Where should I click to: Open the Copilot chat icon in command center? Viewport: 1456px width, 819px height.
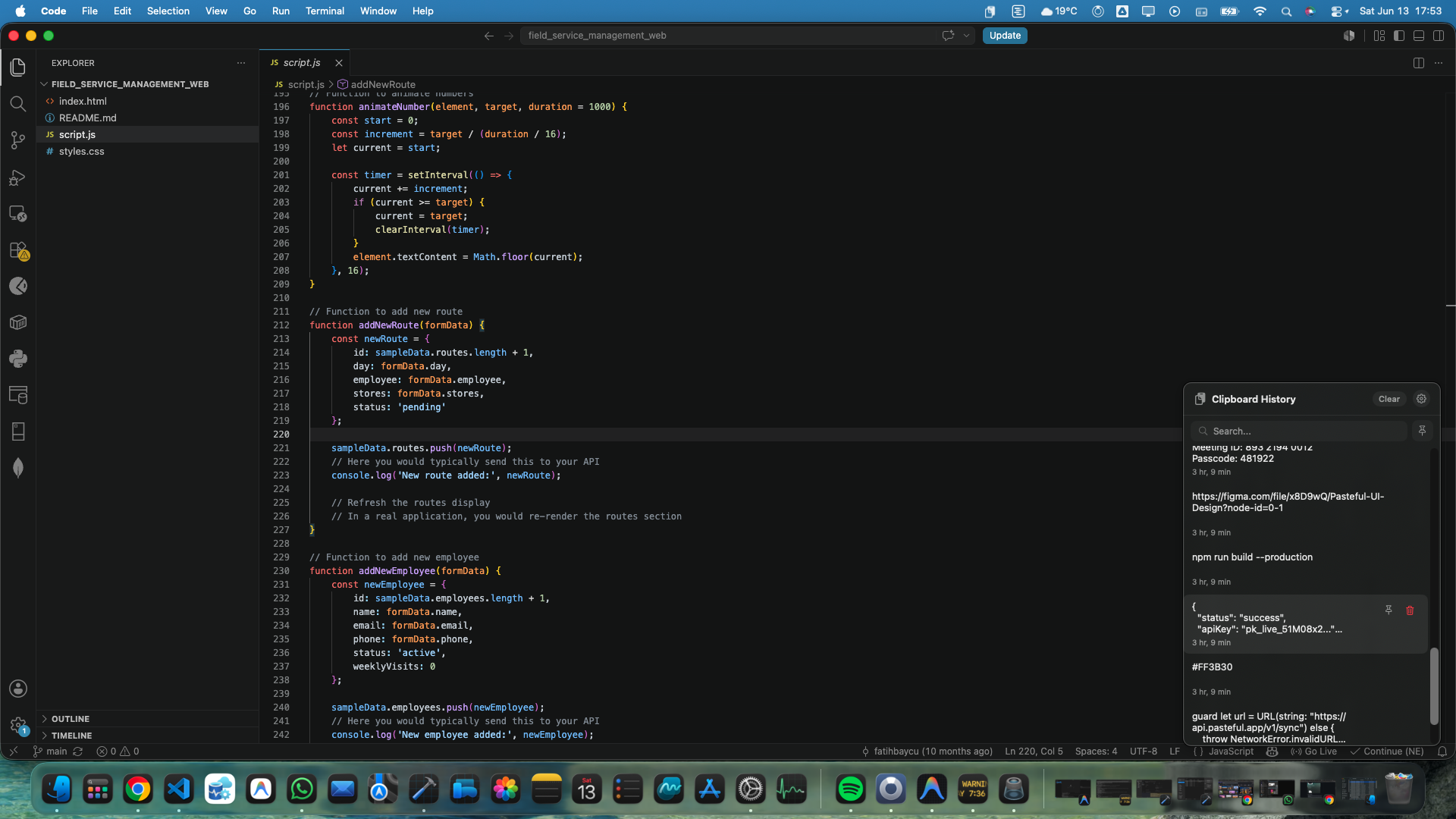point(948,36)
